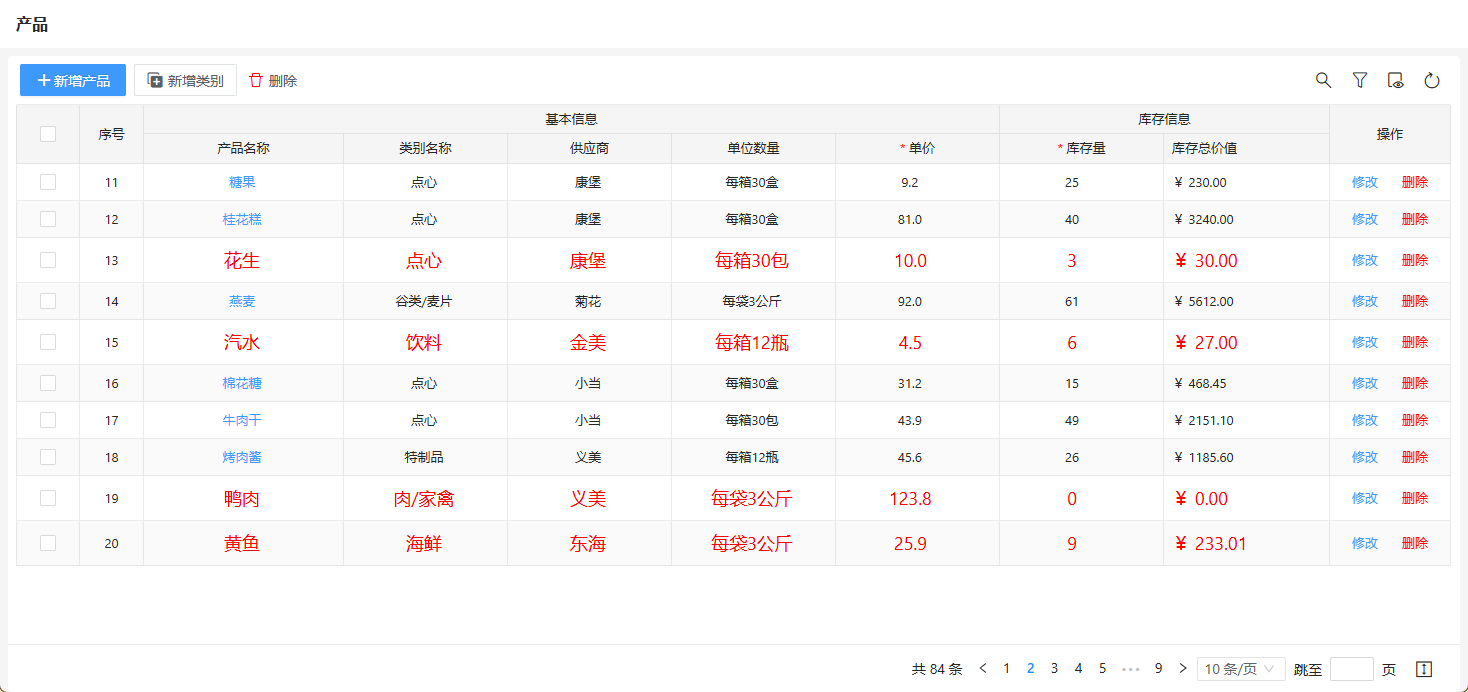
Task: Check the checkbox for row 13 花生
Action: pyautogui.click(x=48, y=260)
